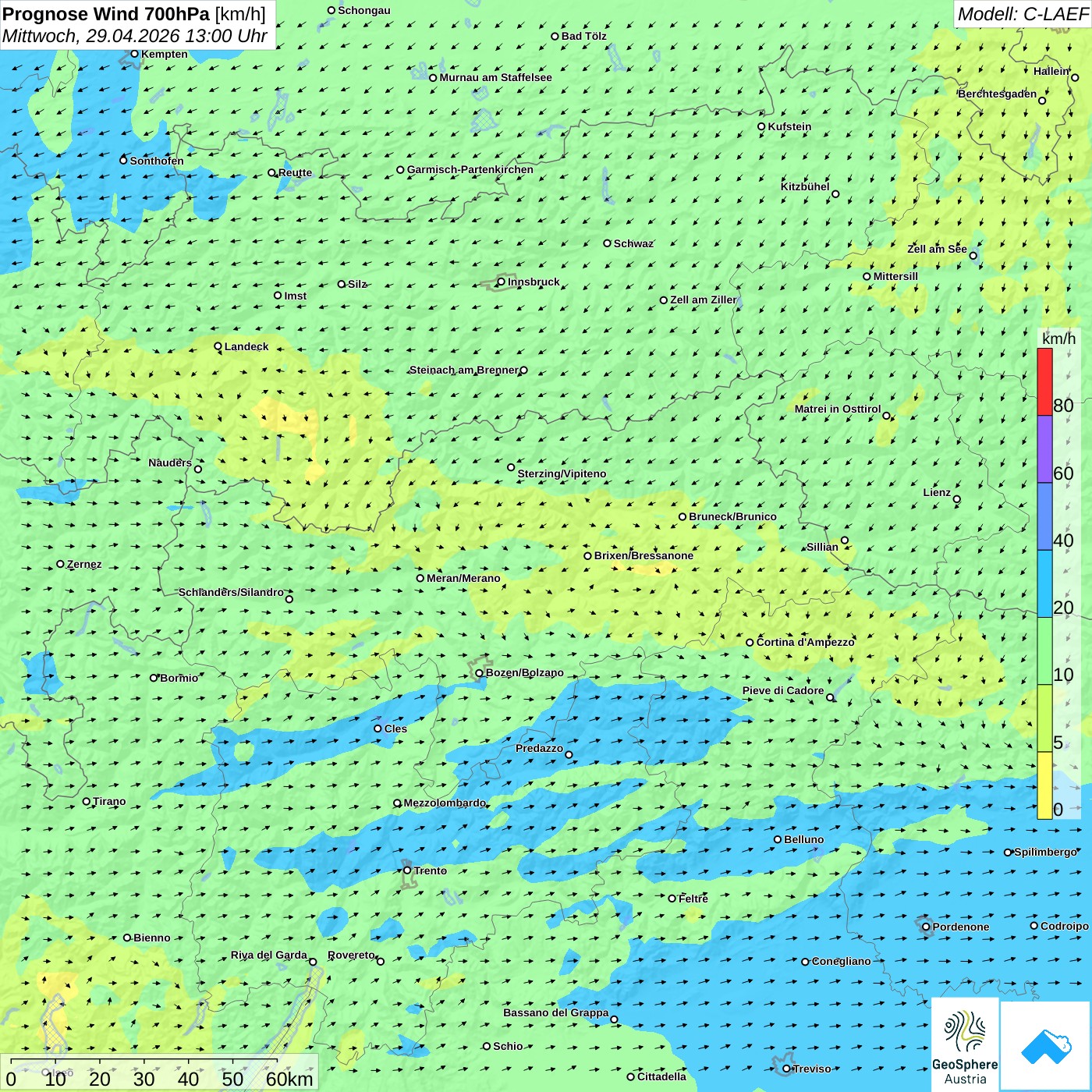Click the '60km' scale bar label

289,1079
